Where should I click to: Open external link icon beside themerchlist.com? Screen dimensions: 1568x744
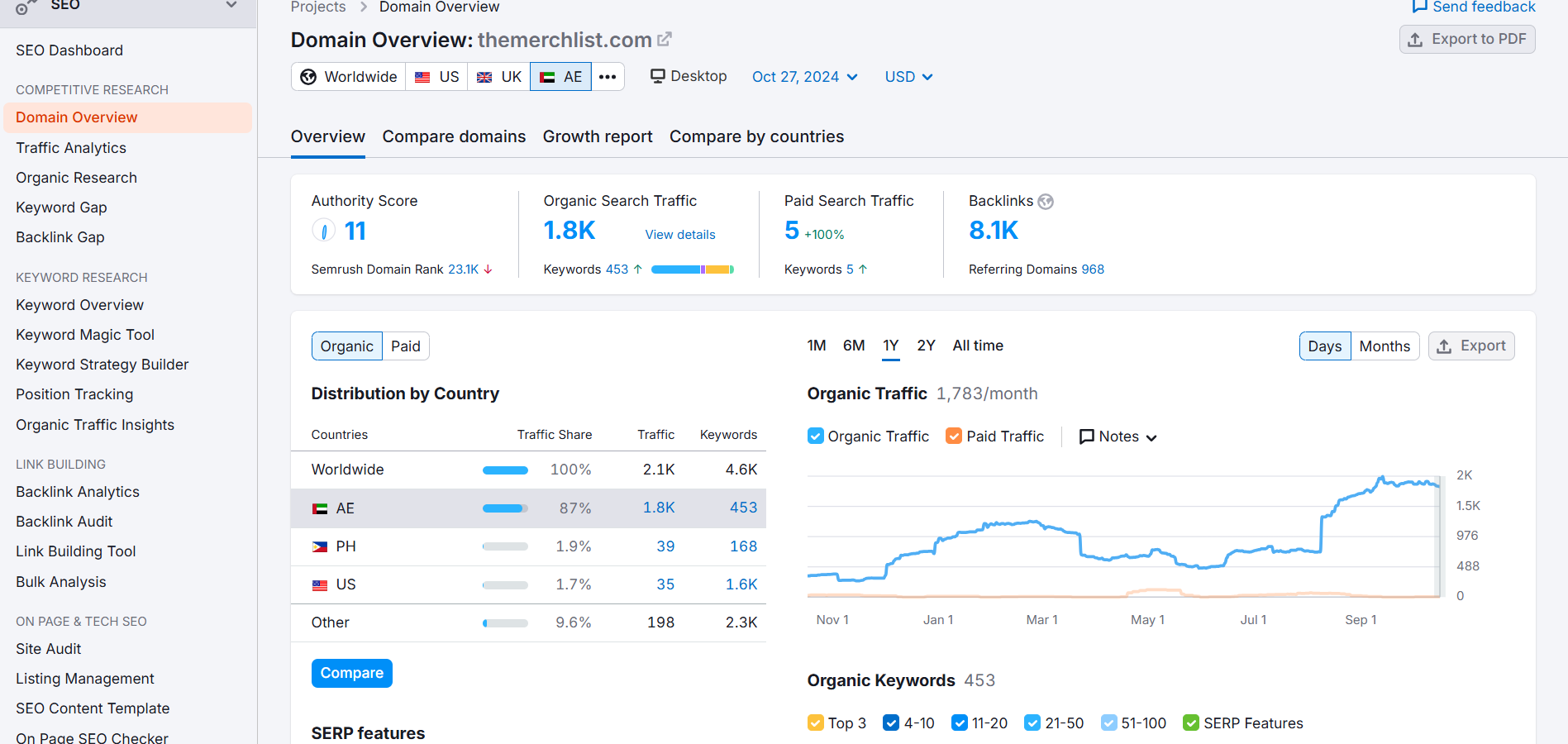click(665, 39)
